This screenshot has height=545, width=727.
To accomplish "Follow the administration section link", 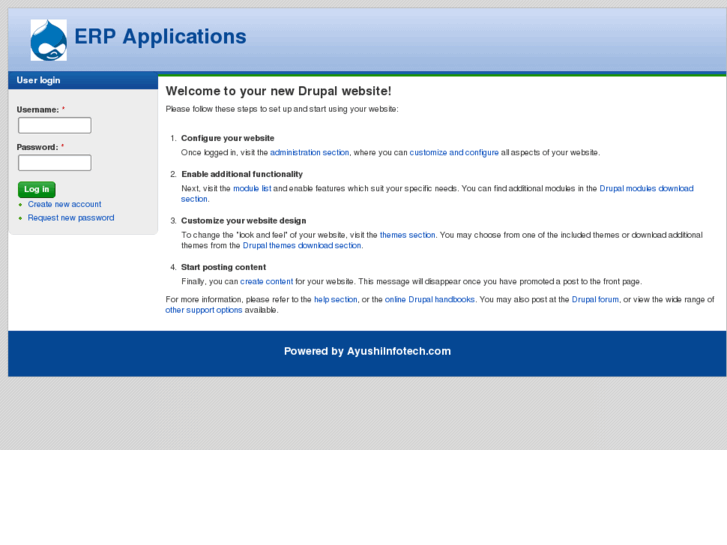I will [x=309, y=153].
